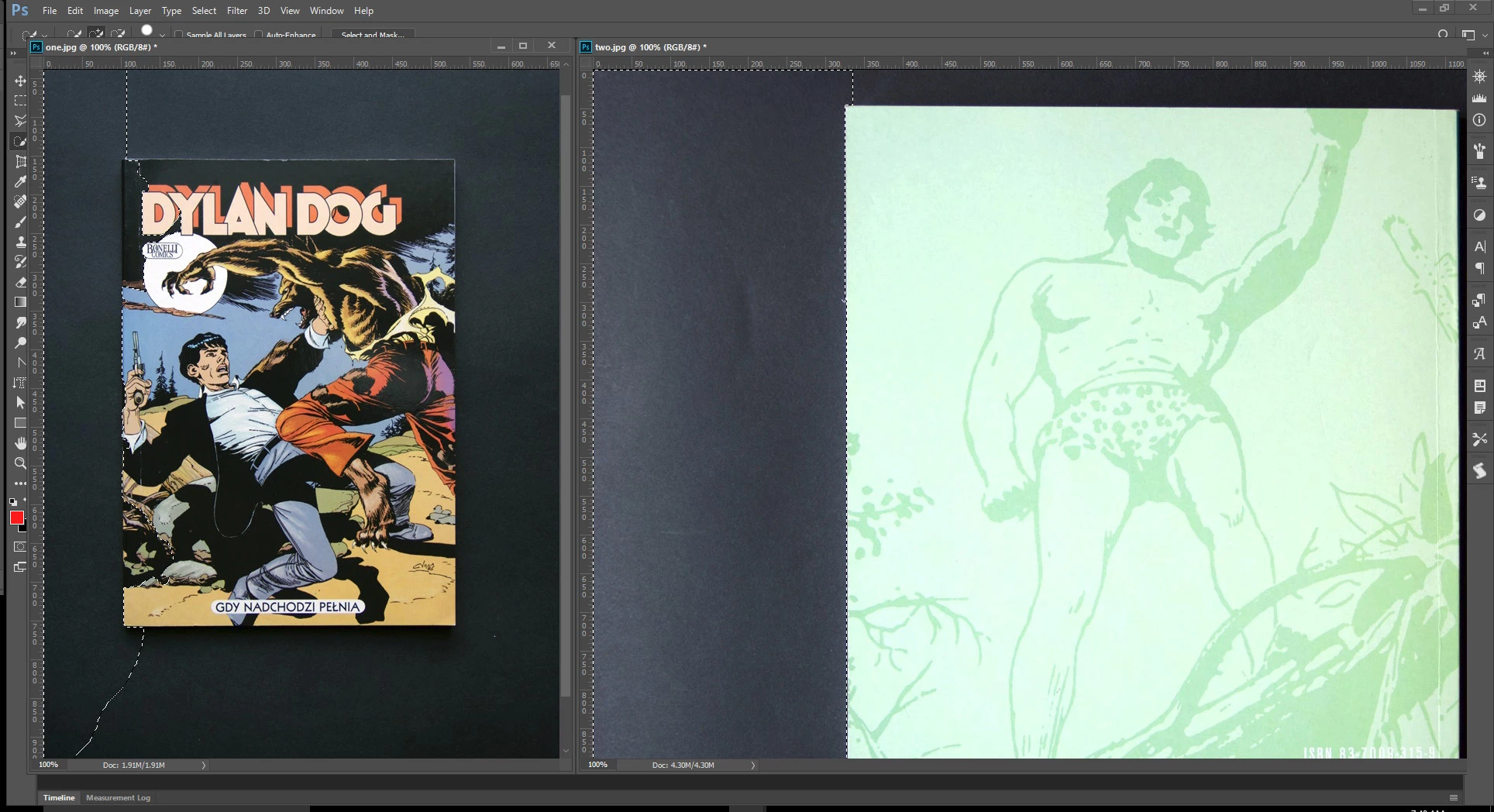The height and width of the screenshot is (812, 1494).
Task: Choose Subtract from Selection mode
Action: coord(118,33)
